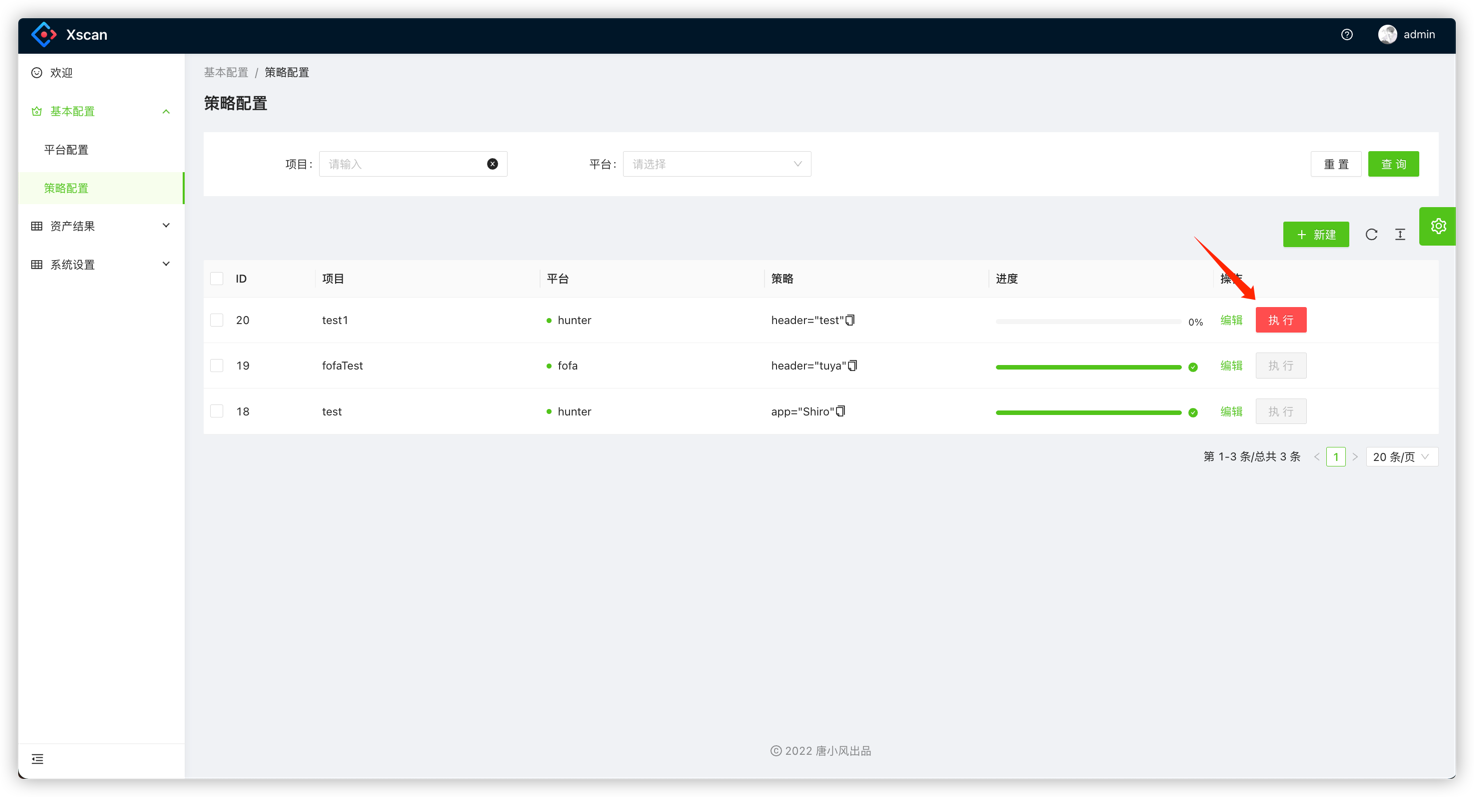Copy the header="tuya" strategy via copy icon
This screenshot has width=1474, height=797.
[x=853, y=365]
